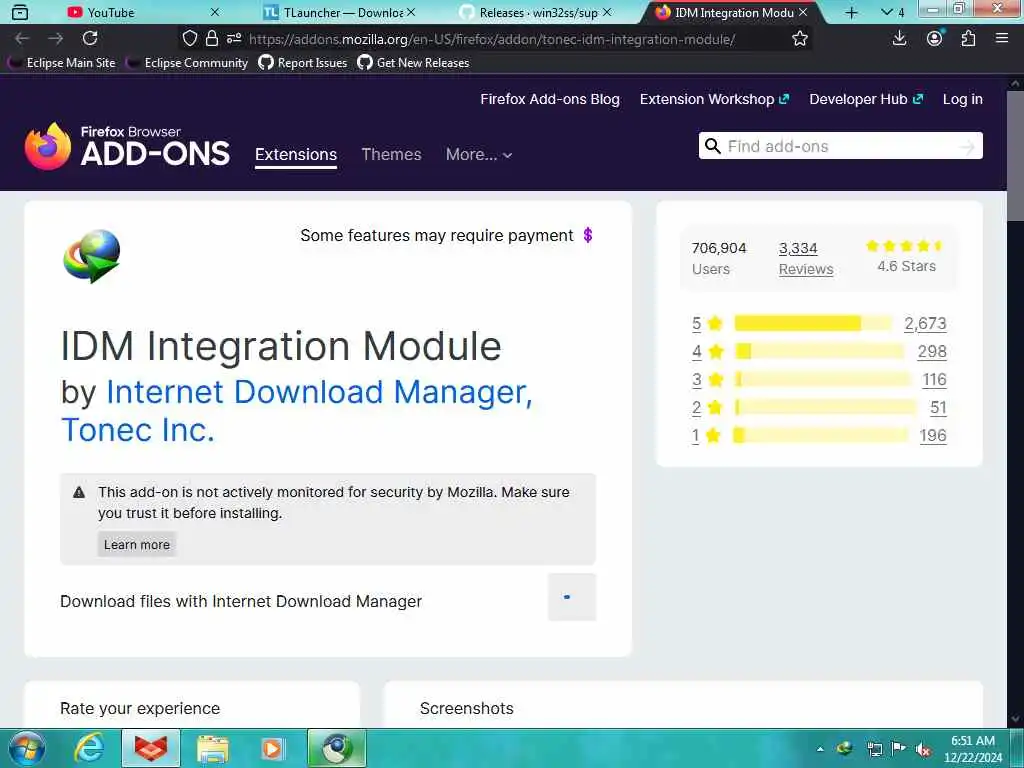Screen dimensions: 1024x768
Task: Click the purple dollar payment icon
Action: point(587,235)
